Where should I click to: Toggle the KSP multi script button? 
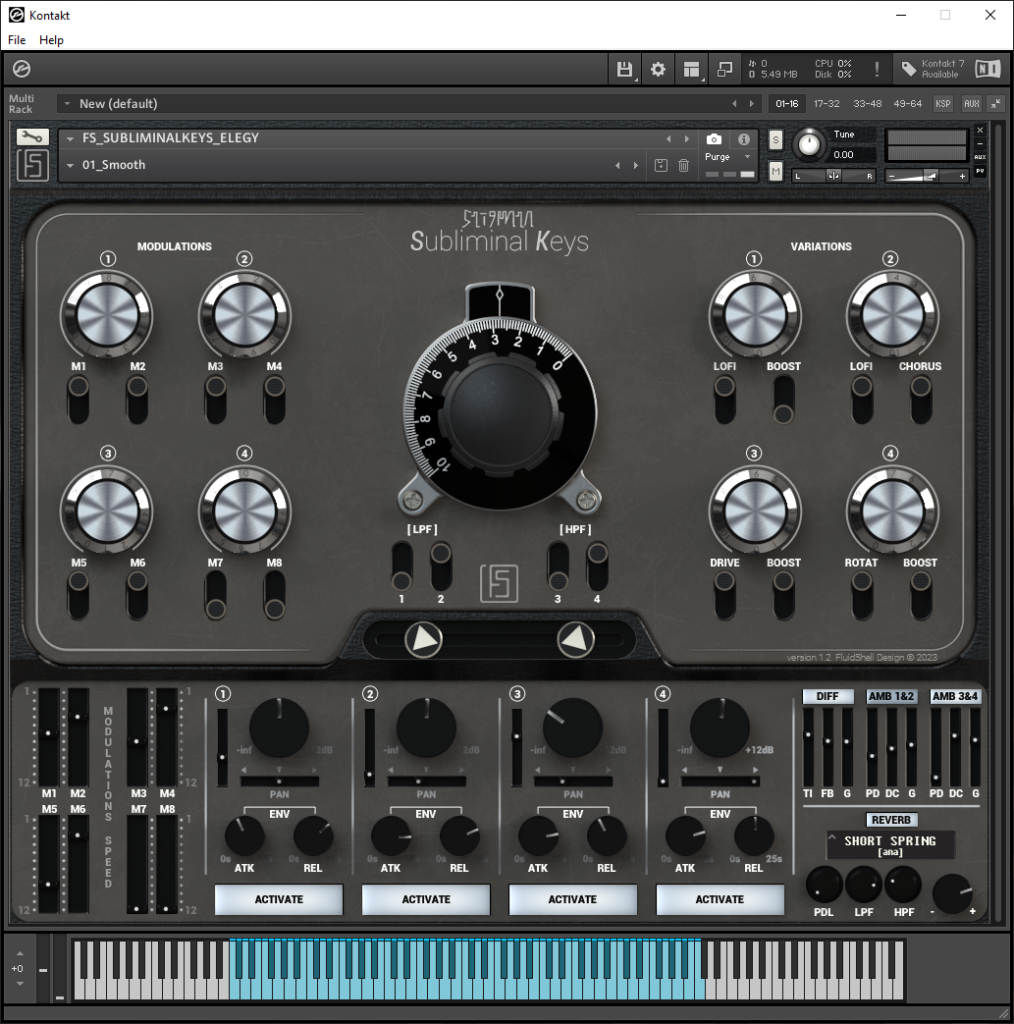tap(942, 103)
